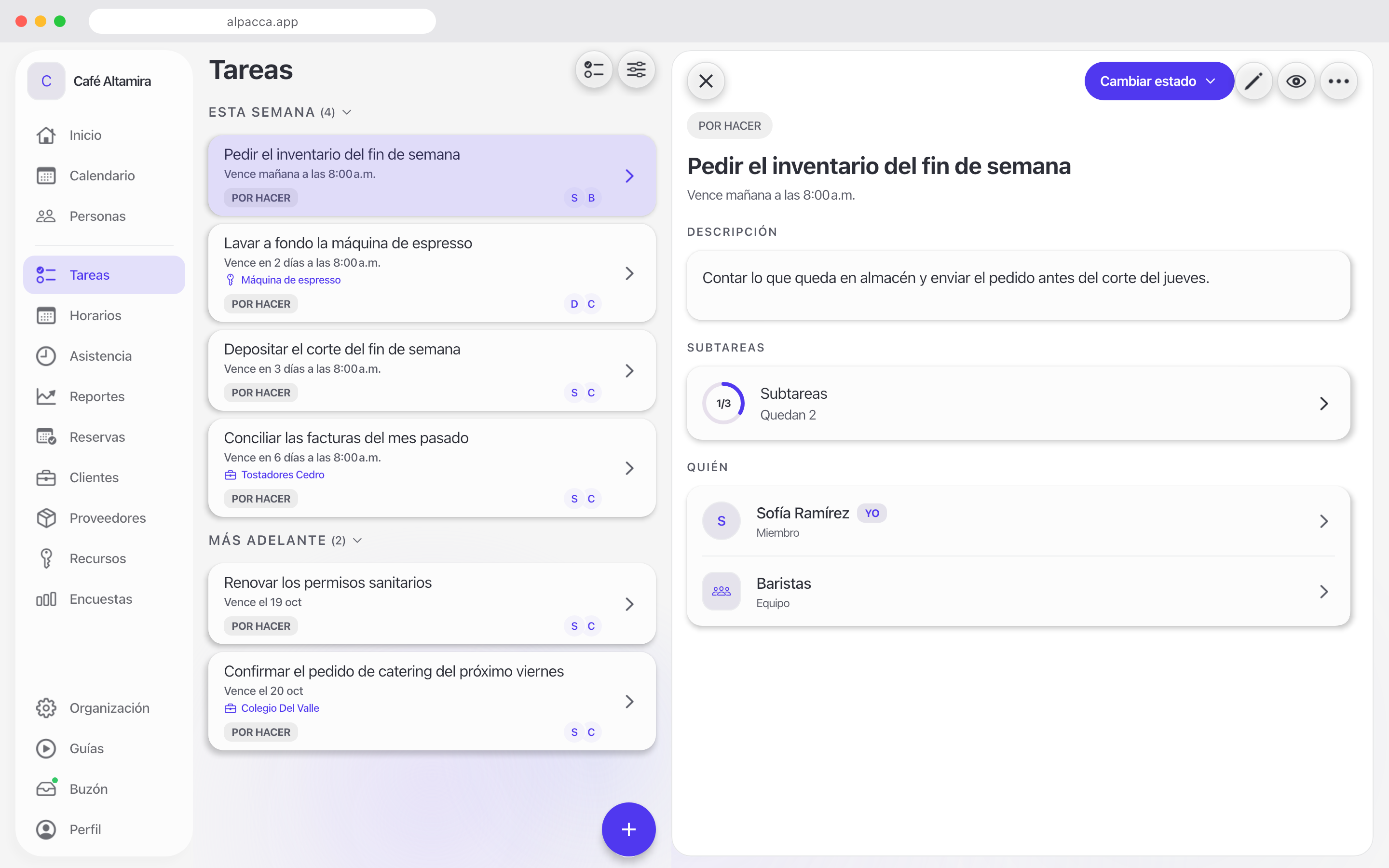The height and width of the screenshot is (868, 1389).
Task: Select the Tareas sidebar item
Action: (x=104, y=275)
